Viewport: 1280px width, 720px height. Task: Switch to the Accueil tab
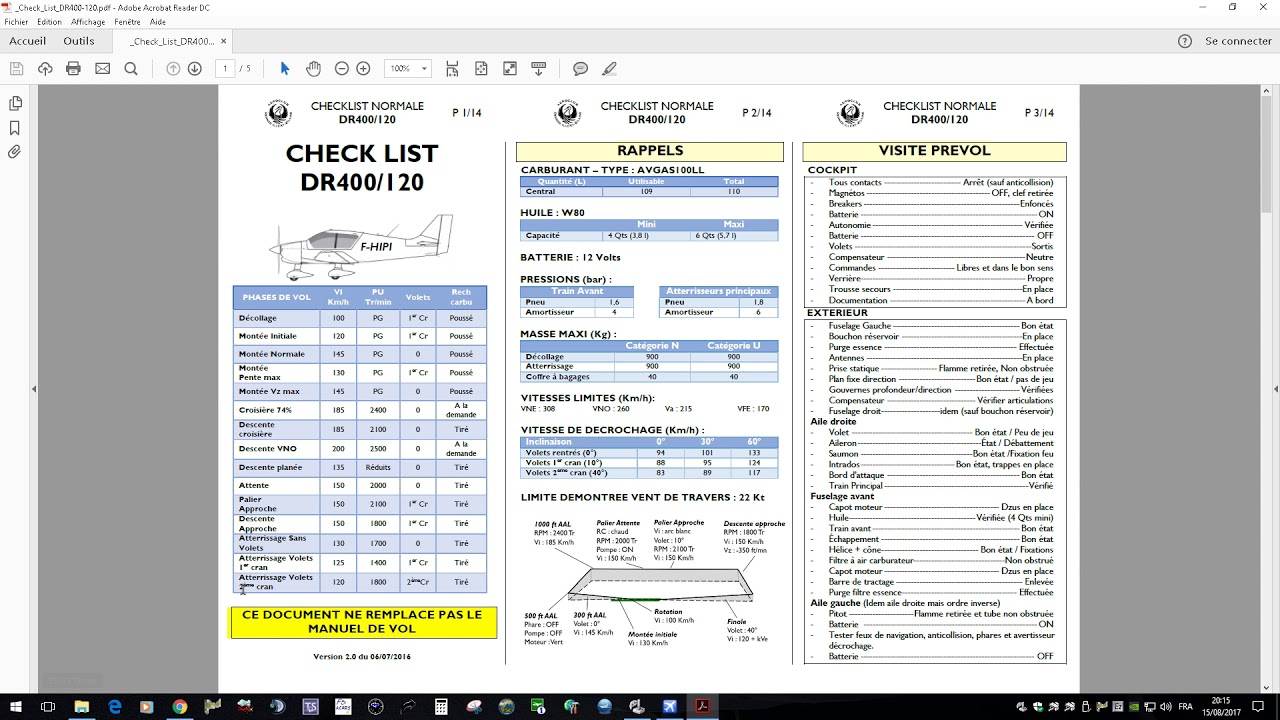(x=28, y=41)
